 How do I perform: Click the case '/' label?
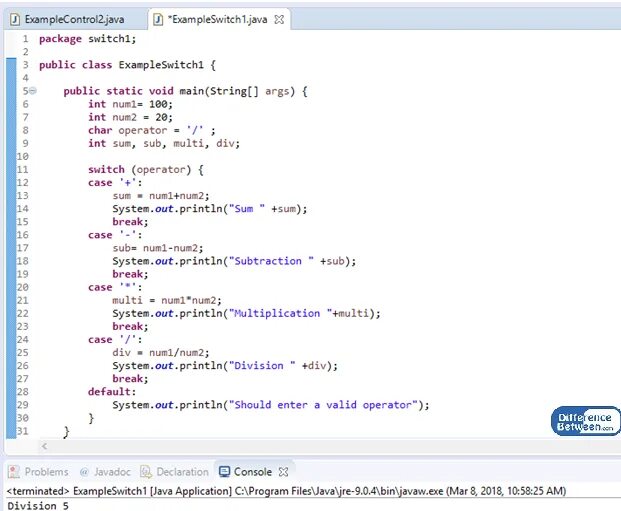(x=115, y=339)
